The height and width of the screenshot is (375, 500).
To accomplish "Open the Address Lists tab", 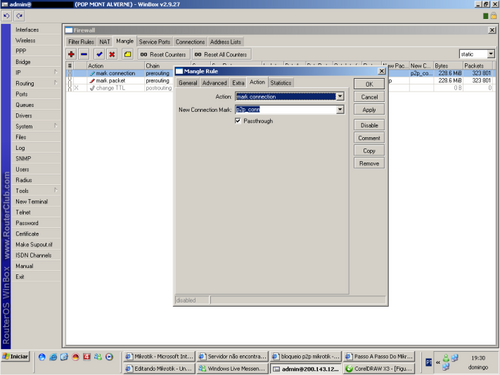I will pos(225,42).
